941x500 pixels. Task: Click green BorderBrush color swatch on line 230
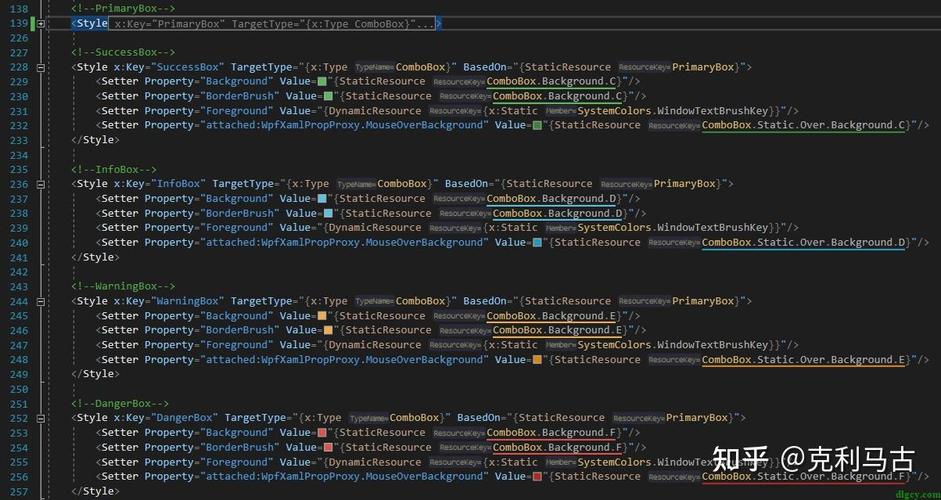(328, 96)
